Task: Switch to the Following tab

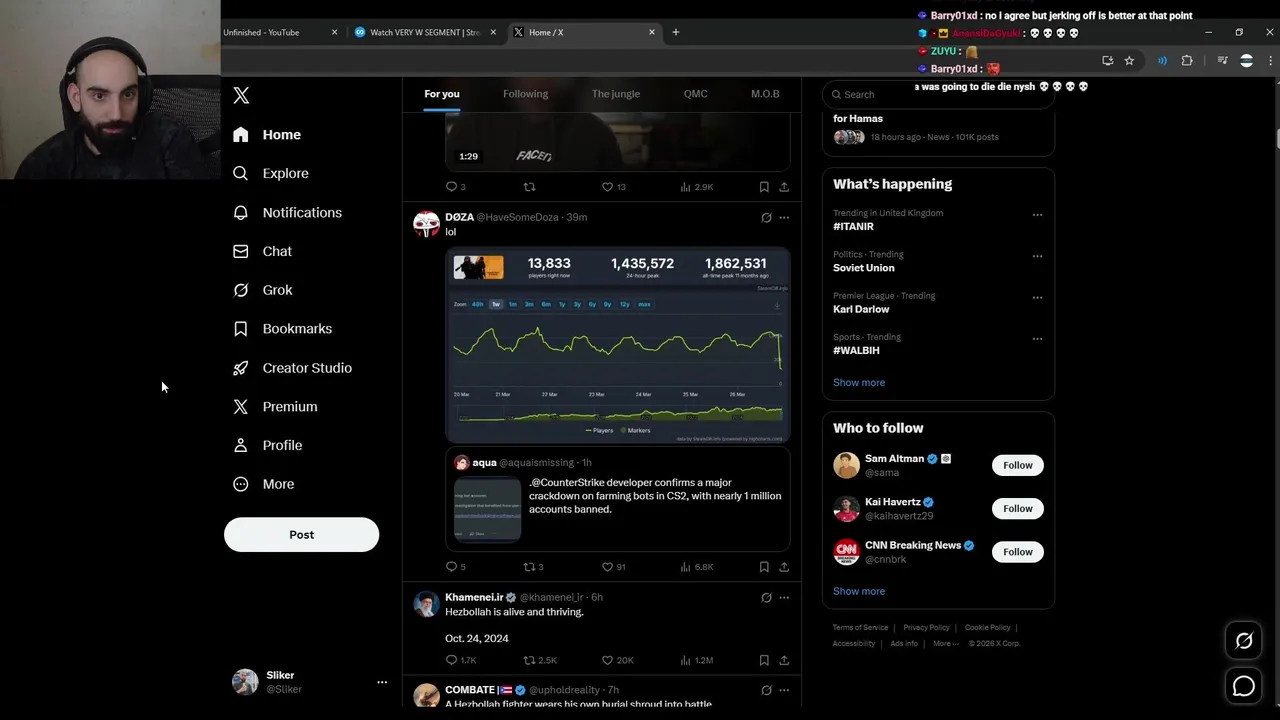Action: [525, 94]
